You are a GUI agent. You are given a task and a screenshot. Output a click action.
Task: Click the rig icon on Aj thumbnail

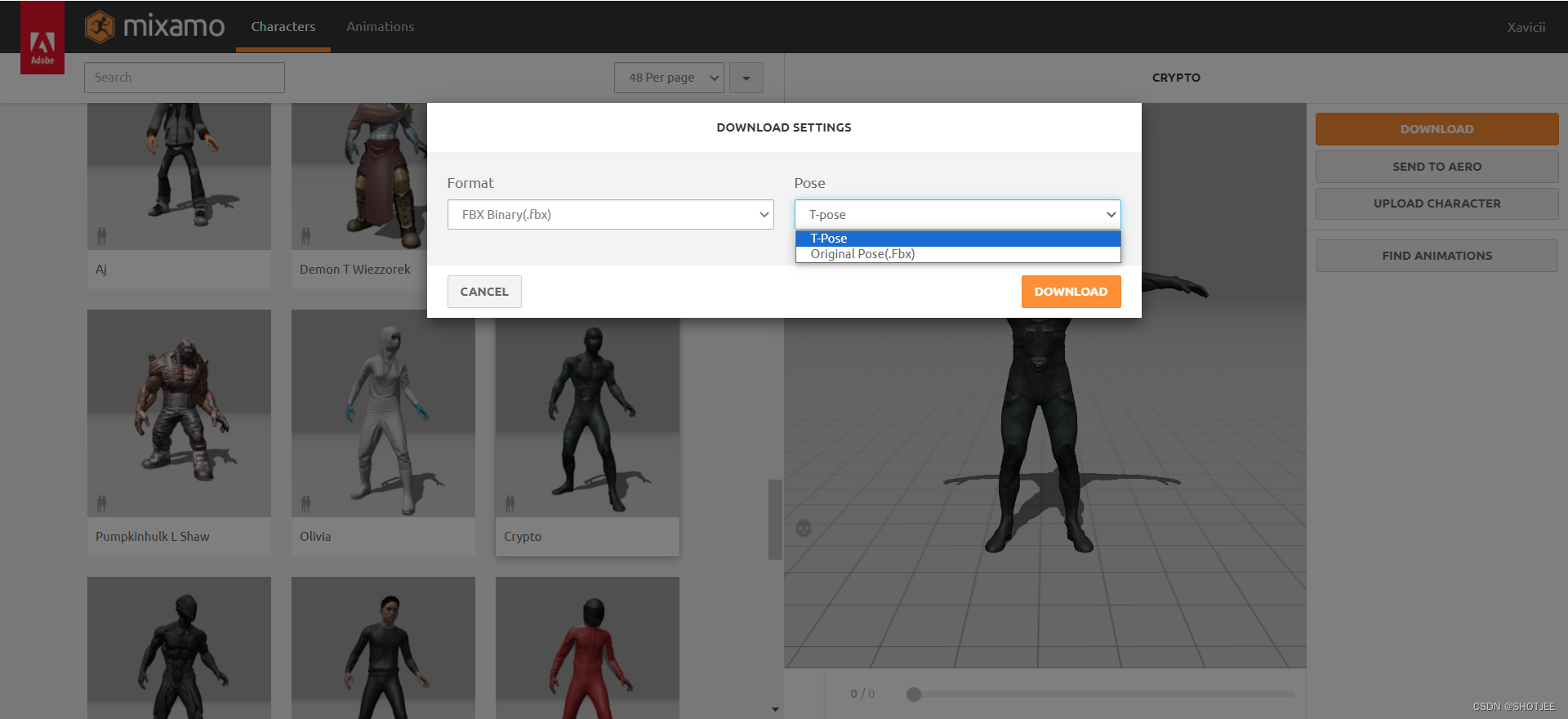tap(101, 236)
